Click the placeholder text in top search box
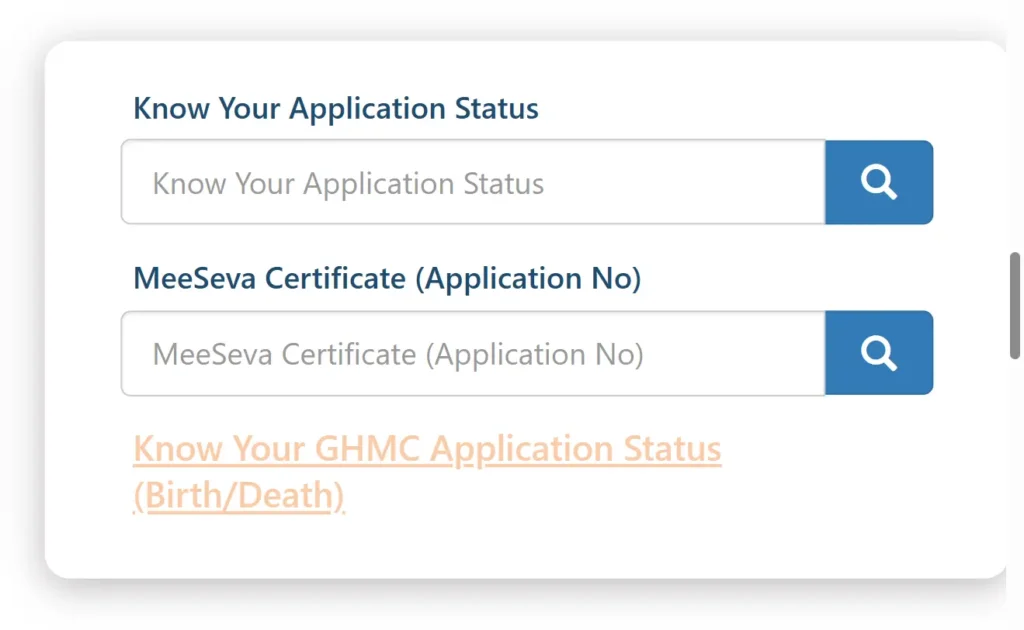 (x=346, y=183)
